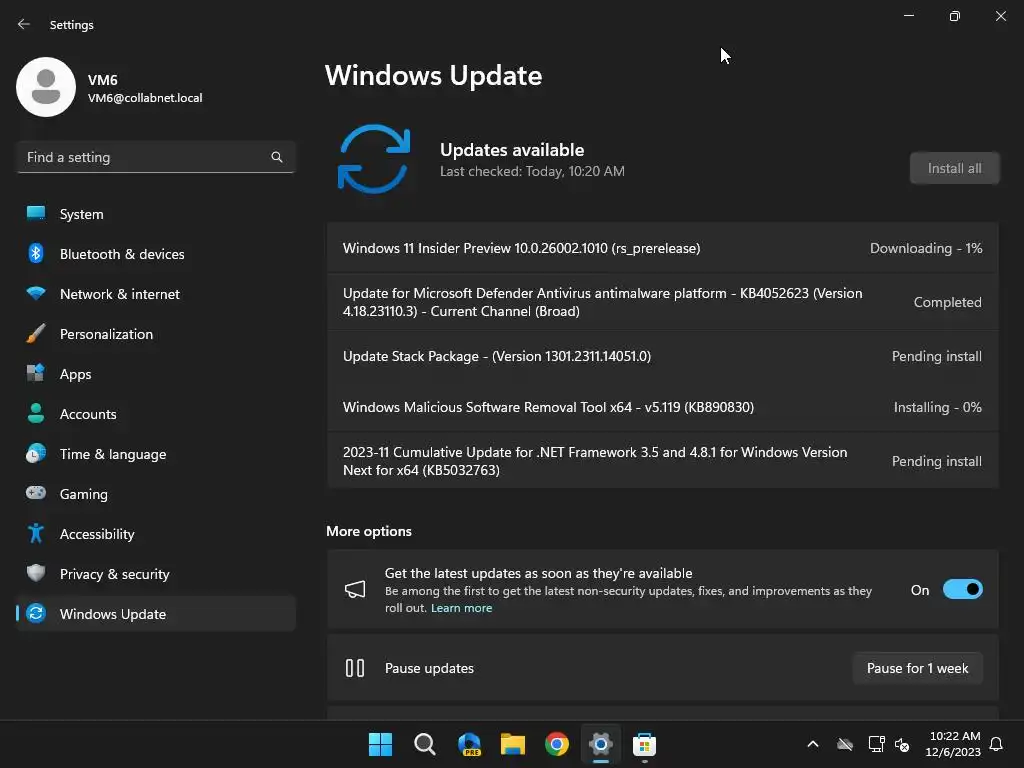
Task: Click the More options heading
Action: point(369,531)
